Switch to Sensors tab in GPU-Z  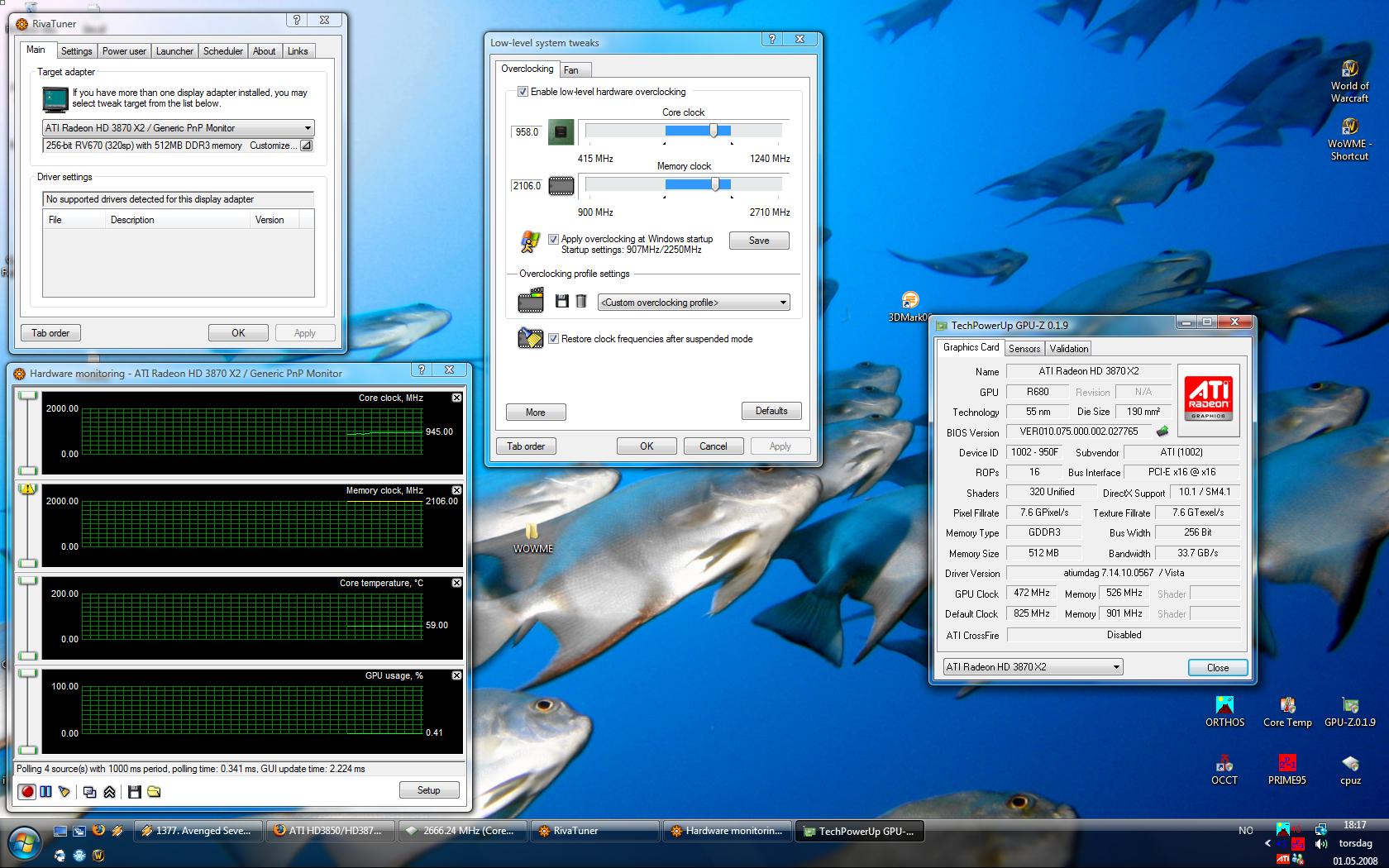click(1024, 349)
